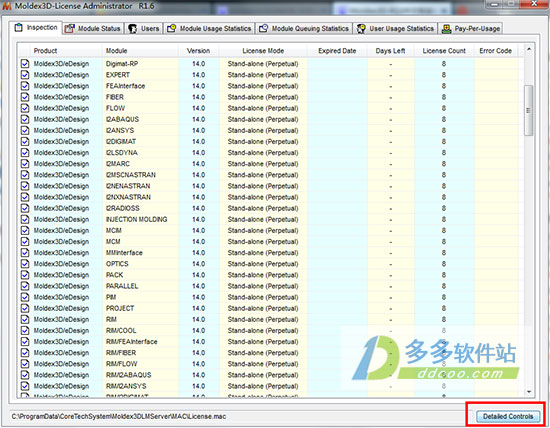Screen dimensions: 550x428
Task: Click the Inspection tab clipboard icon
Action: [18, 27]
